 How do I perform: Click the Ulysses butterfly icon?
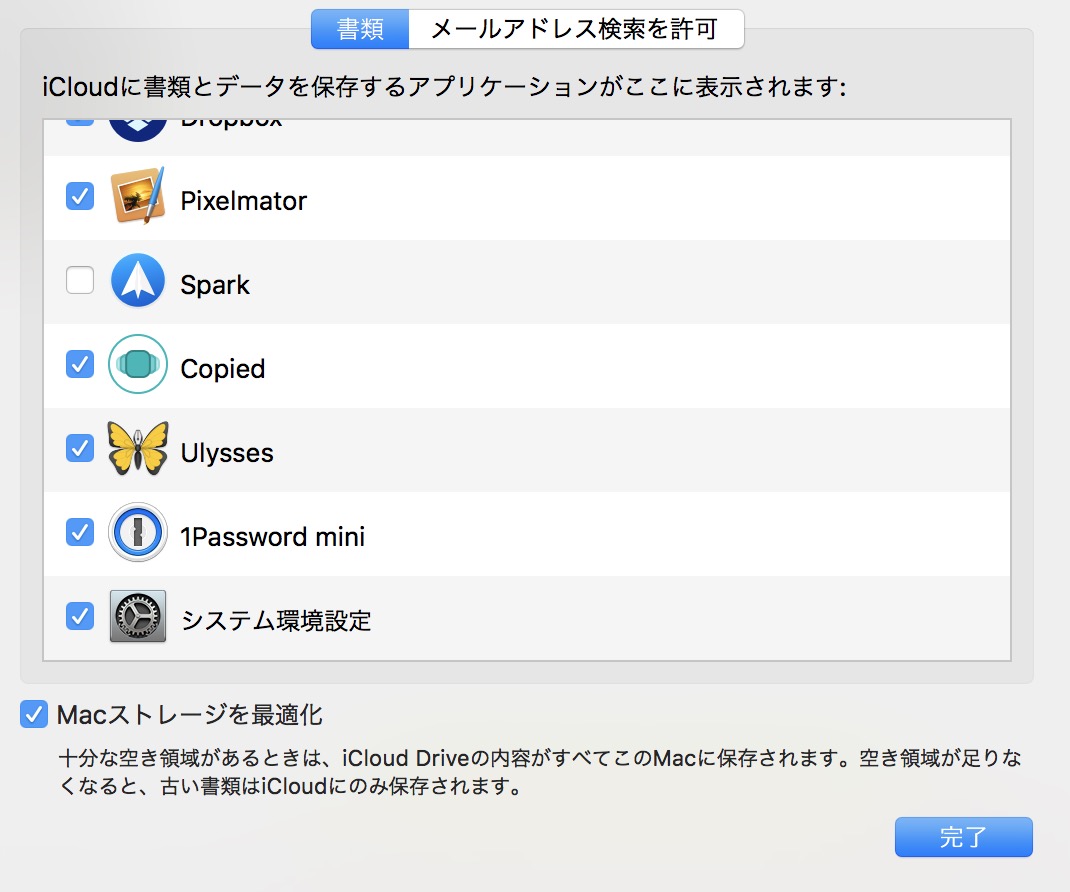pos(138,448)
